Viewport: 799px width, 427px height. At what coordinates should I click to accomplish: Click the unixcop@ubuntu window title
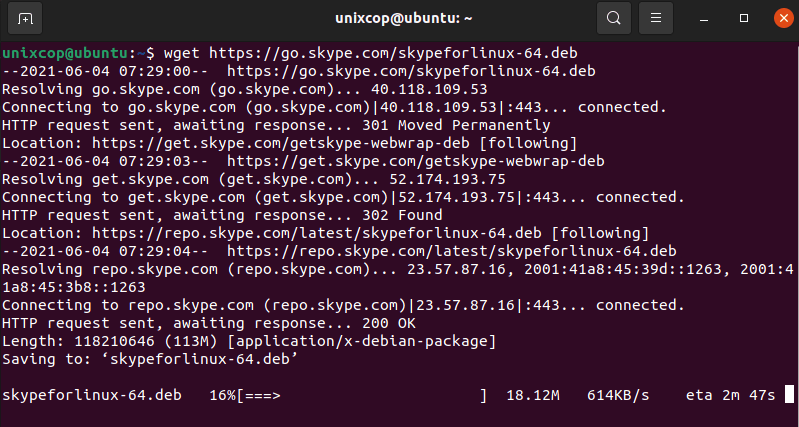tap(404, 19)
